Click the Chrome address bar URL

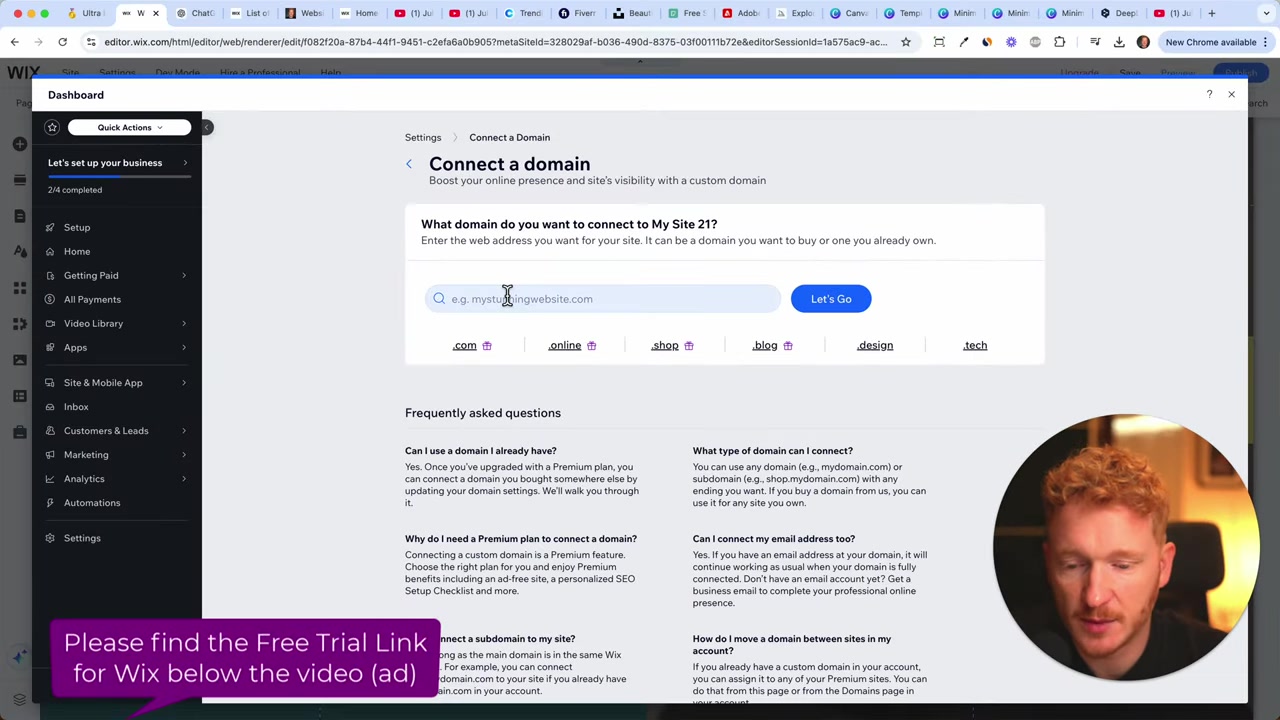[x=495, y=42]
